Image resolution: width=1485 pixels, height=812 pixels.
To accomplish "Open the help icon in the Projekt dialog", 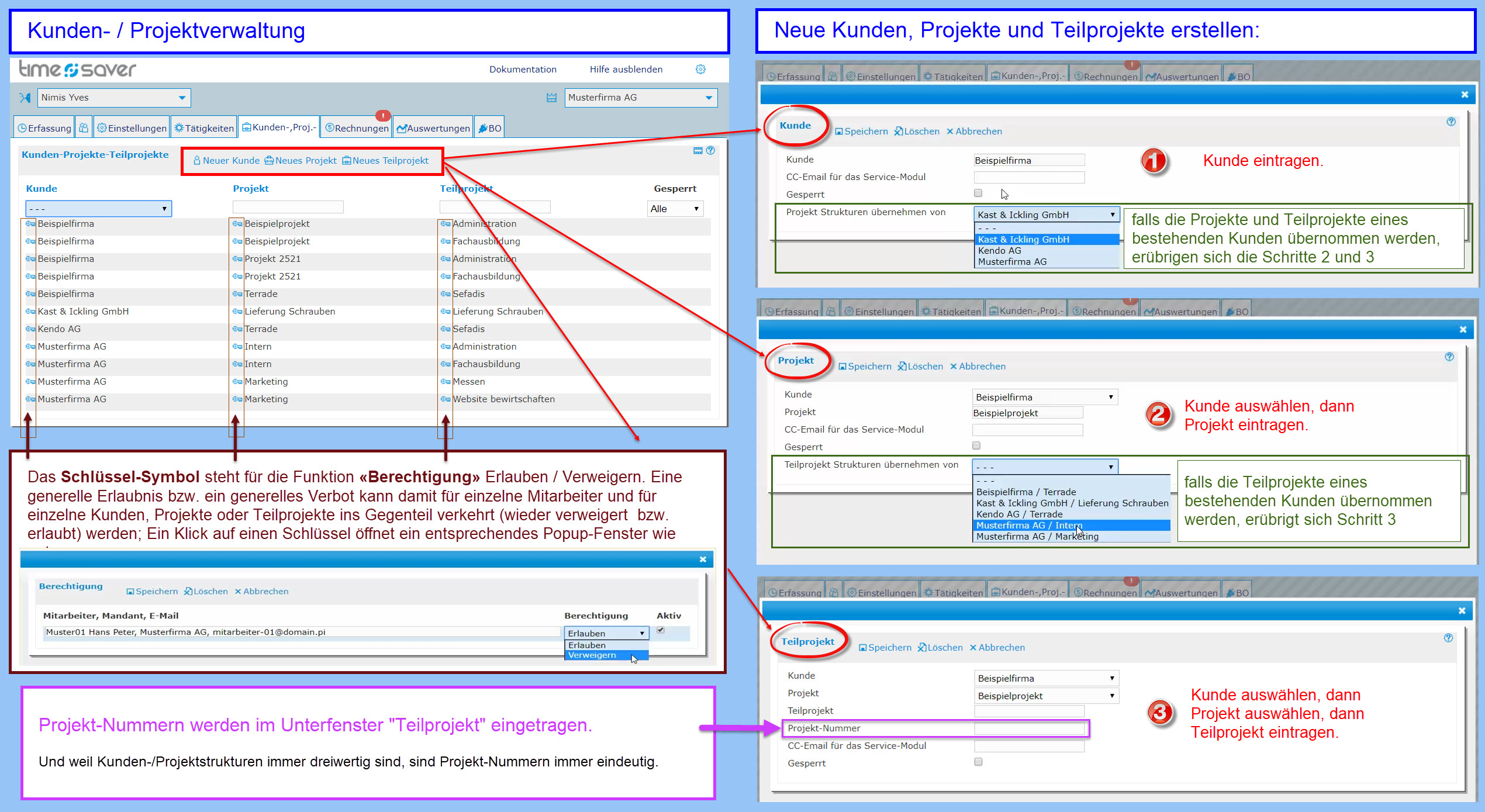I will pos(1449,357).
